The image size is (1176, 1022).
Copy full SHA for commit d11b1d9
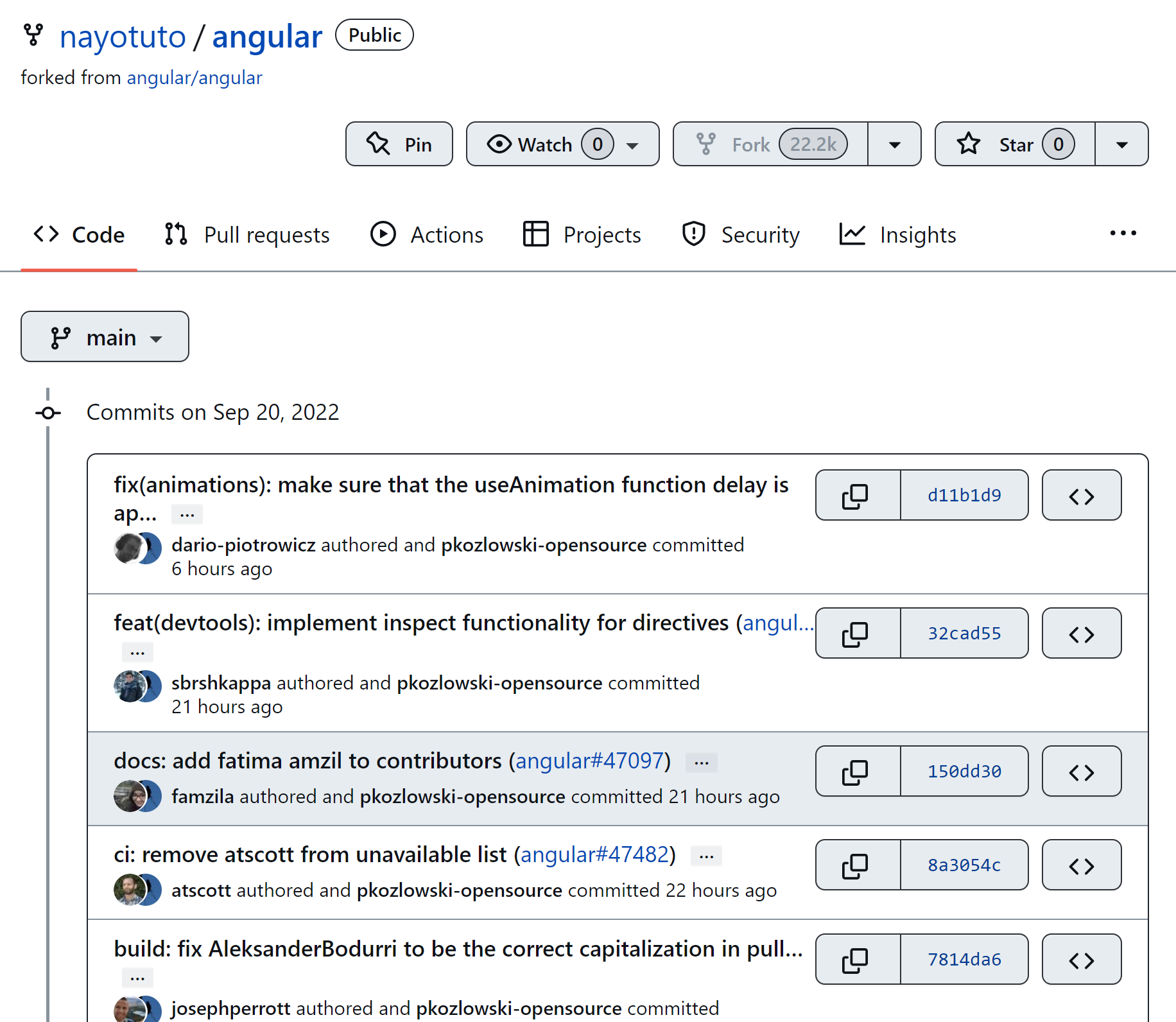[858, 495]
